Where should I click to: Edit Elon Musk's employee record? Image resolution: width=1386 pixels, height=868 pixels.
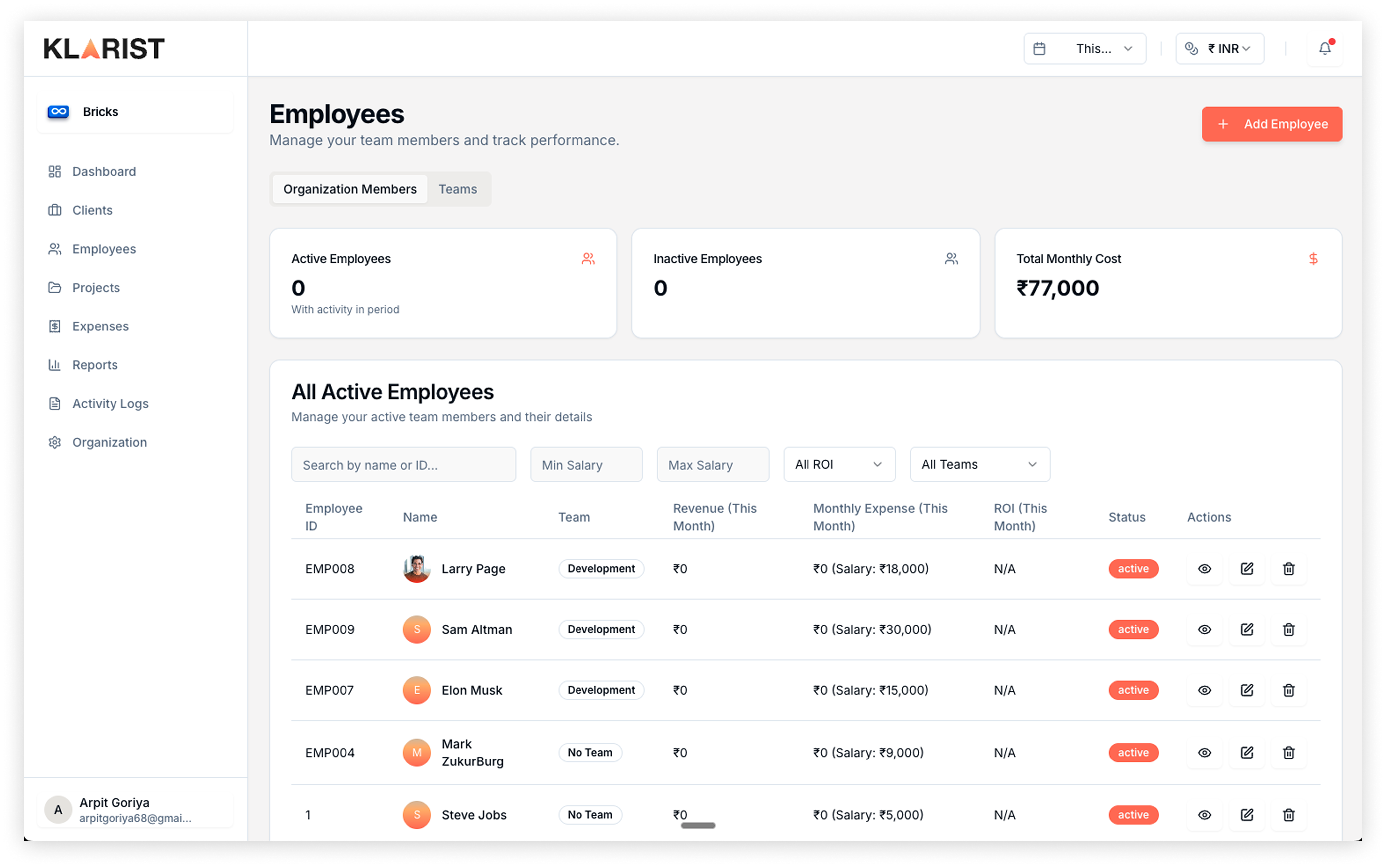click(x=1247, y=690)
